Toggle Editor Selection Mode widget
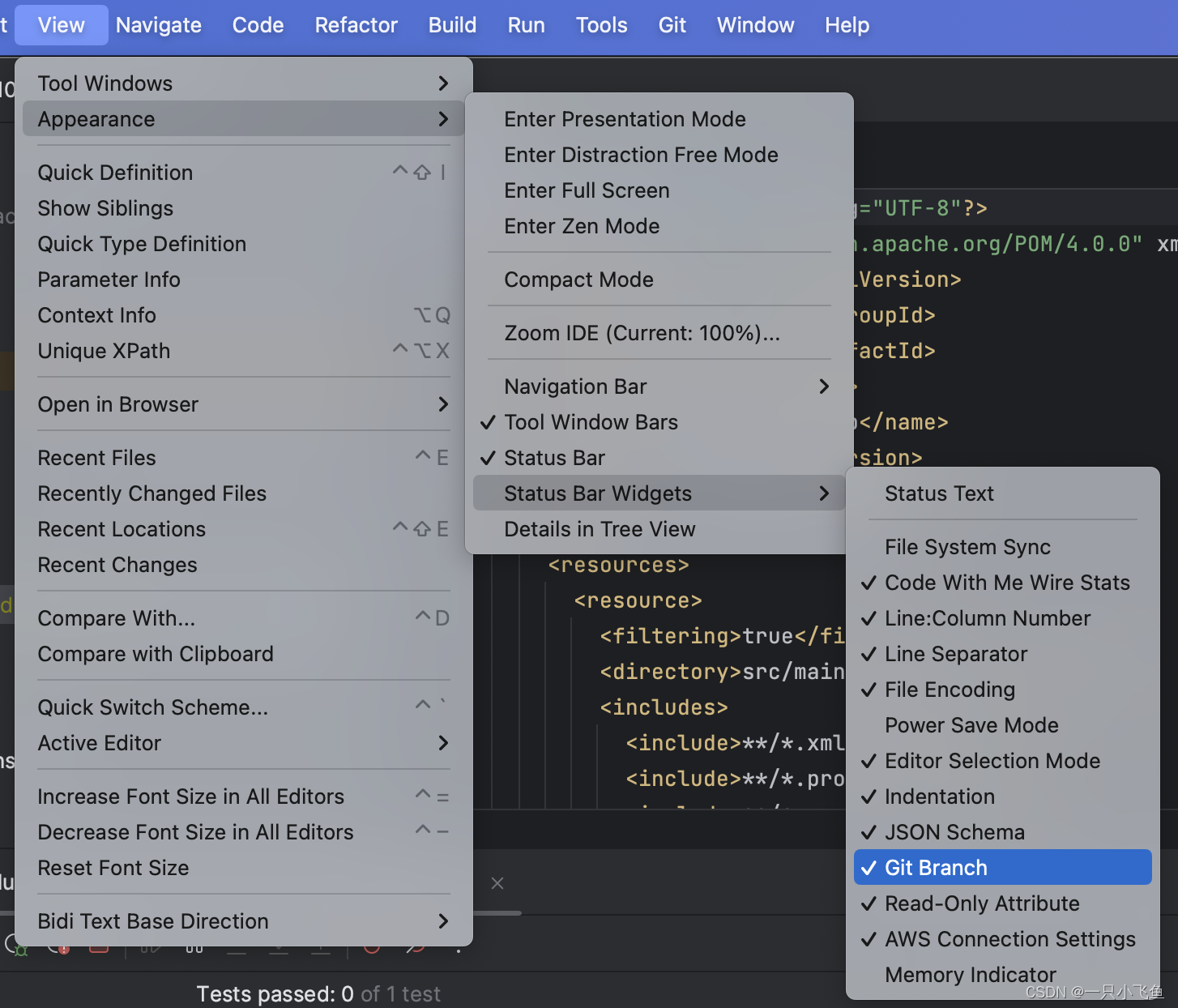 pos(1003,761)
